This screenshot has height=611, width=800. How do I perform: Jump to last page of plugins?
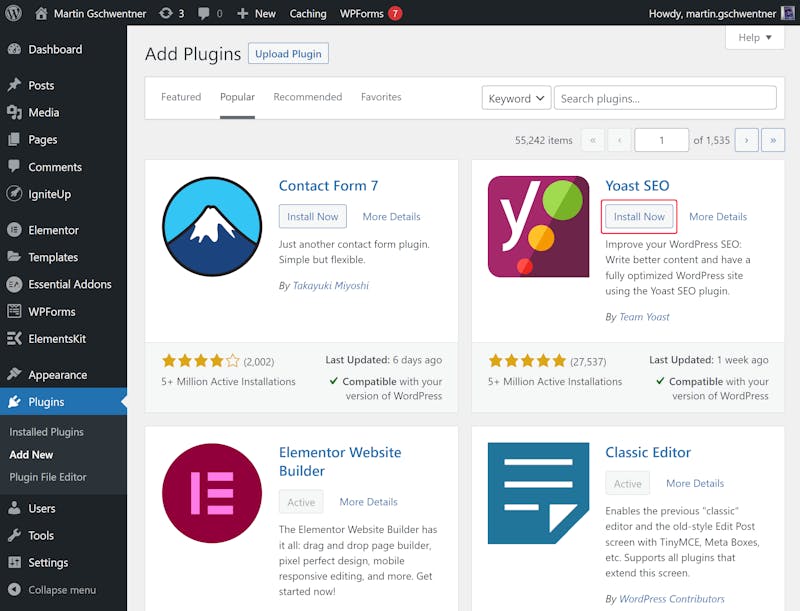(773, 140)
